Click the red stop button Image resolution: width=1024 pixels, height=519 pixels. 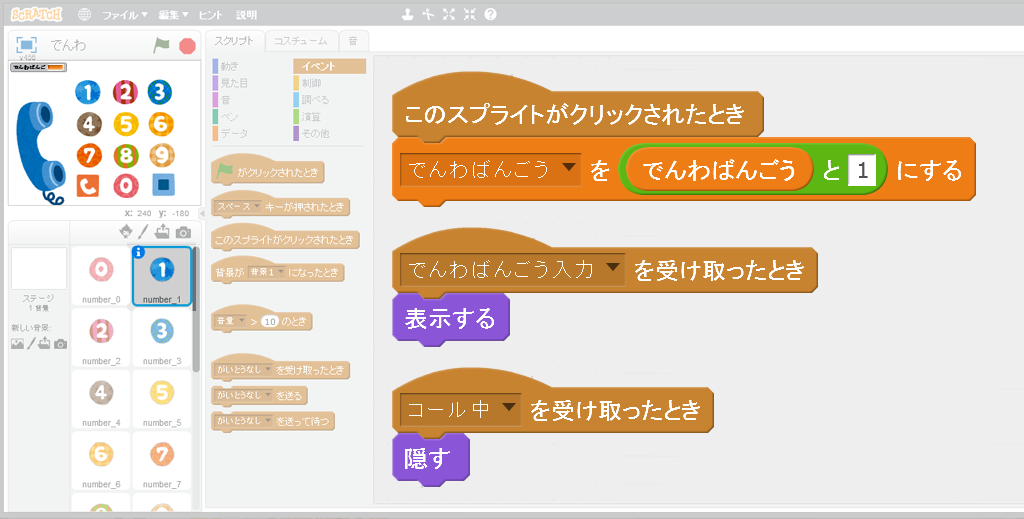coord(187,46)
